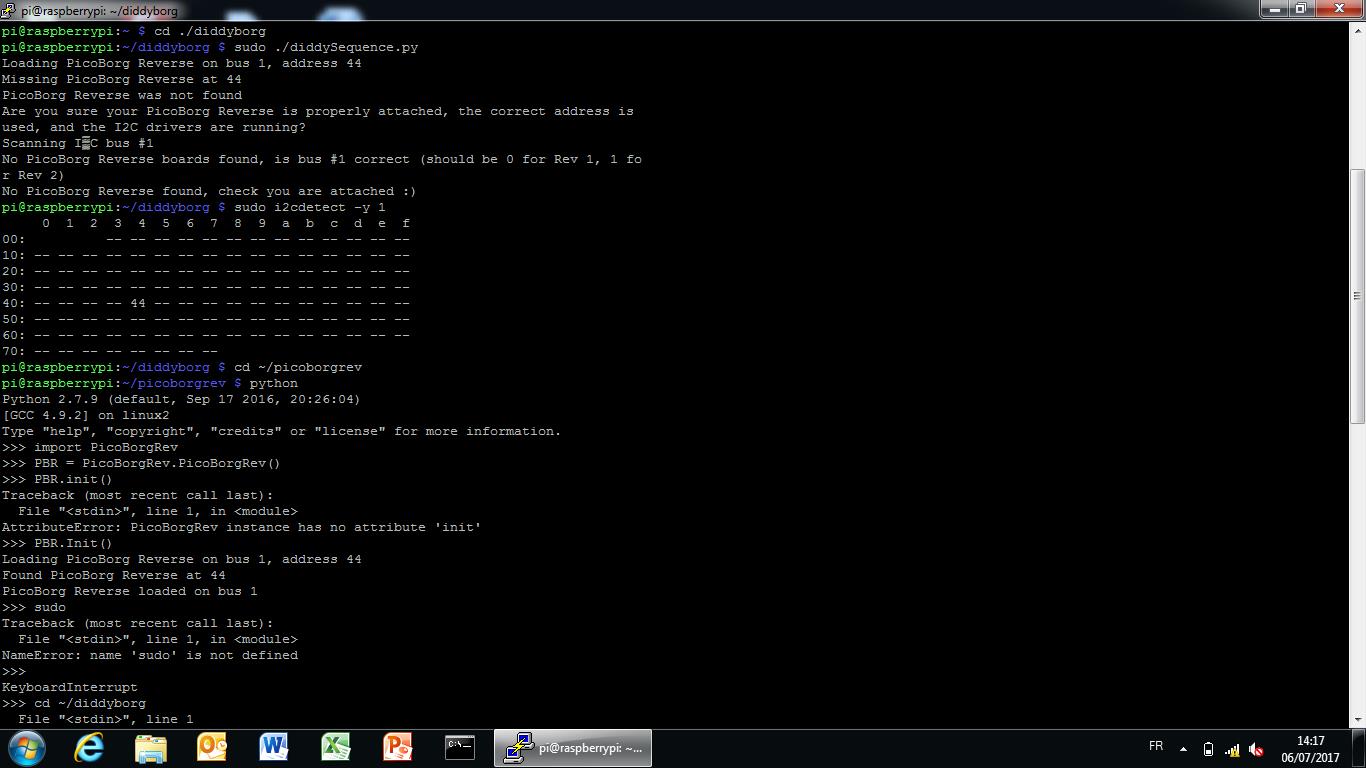Open Windows Explorer folder icon
This screenshot has width=1366, height=768.
coord(151,748)
